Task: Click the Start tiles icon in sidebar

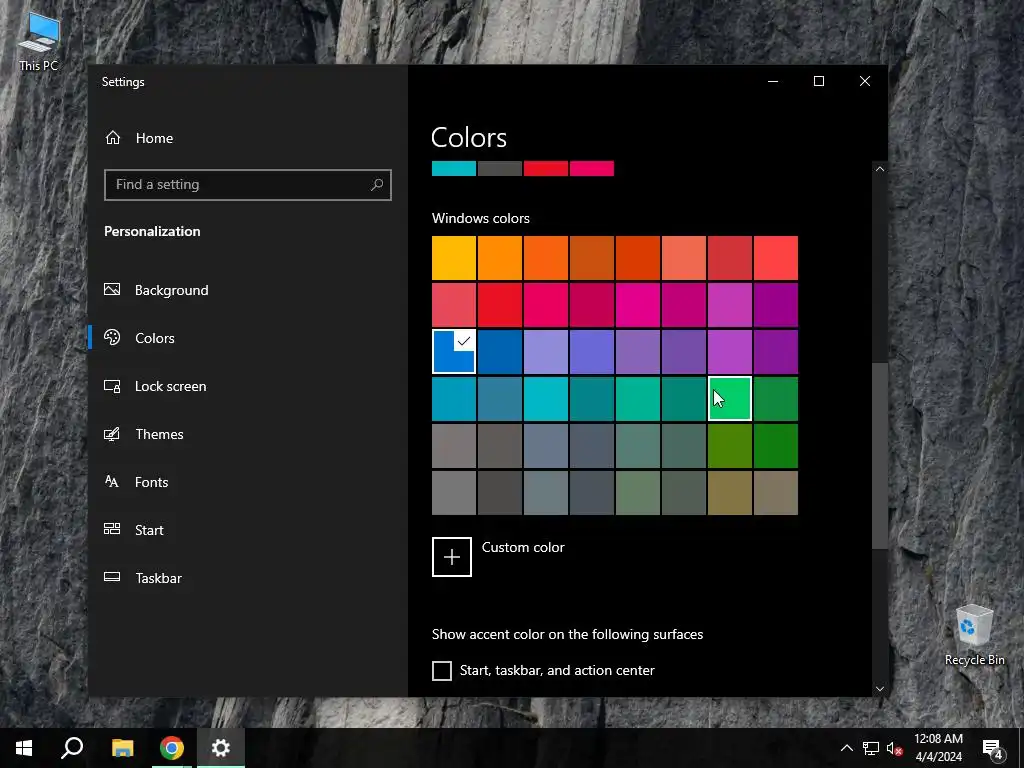Action: click(112, 529)
